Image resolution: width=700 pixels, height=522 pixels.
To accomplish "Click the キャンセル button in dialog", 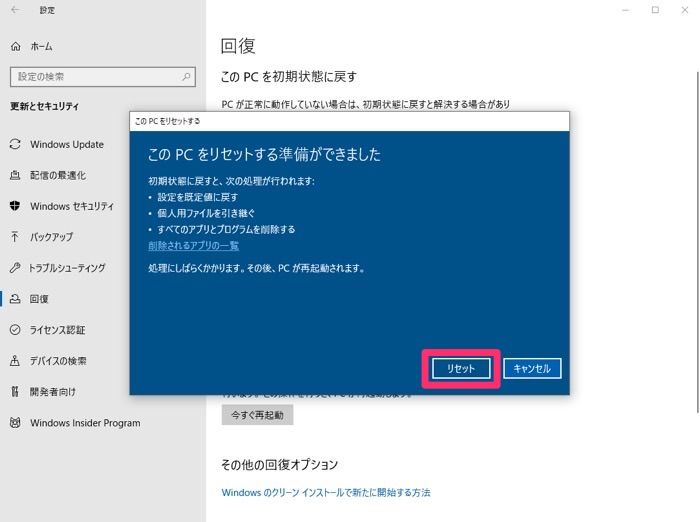I will coord(532,368).
